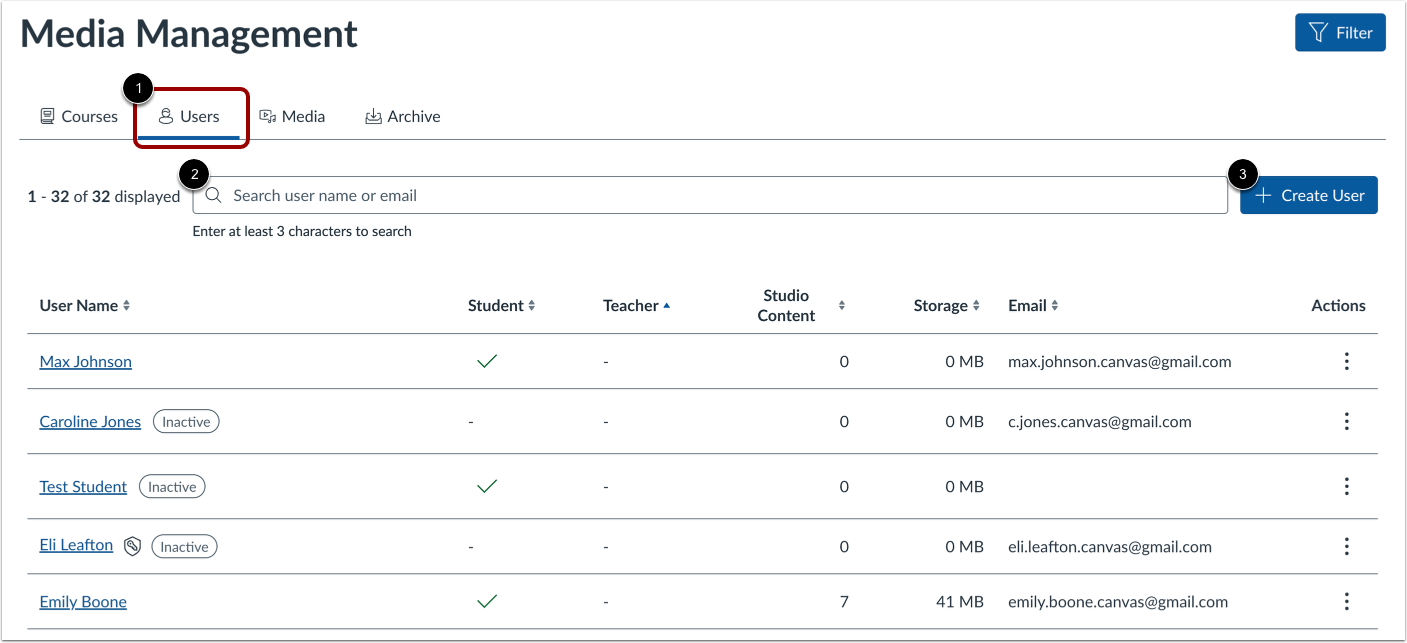Click the Create User button
1407x643 pixels.
1309,196
